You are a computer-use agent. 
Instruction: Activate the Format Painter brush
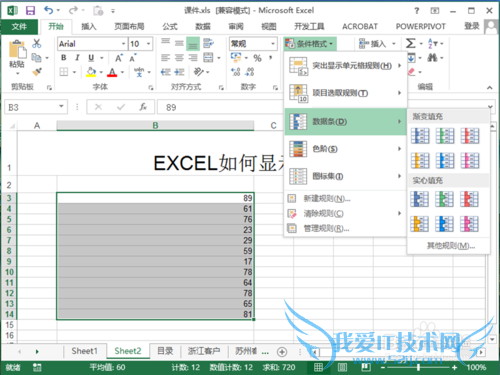pyautogui.click(x=37, y=71)
